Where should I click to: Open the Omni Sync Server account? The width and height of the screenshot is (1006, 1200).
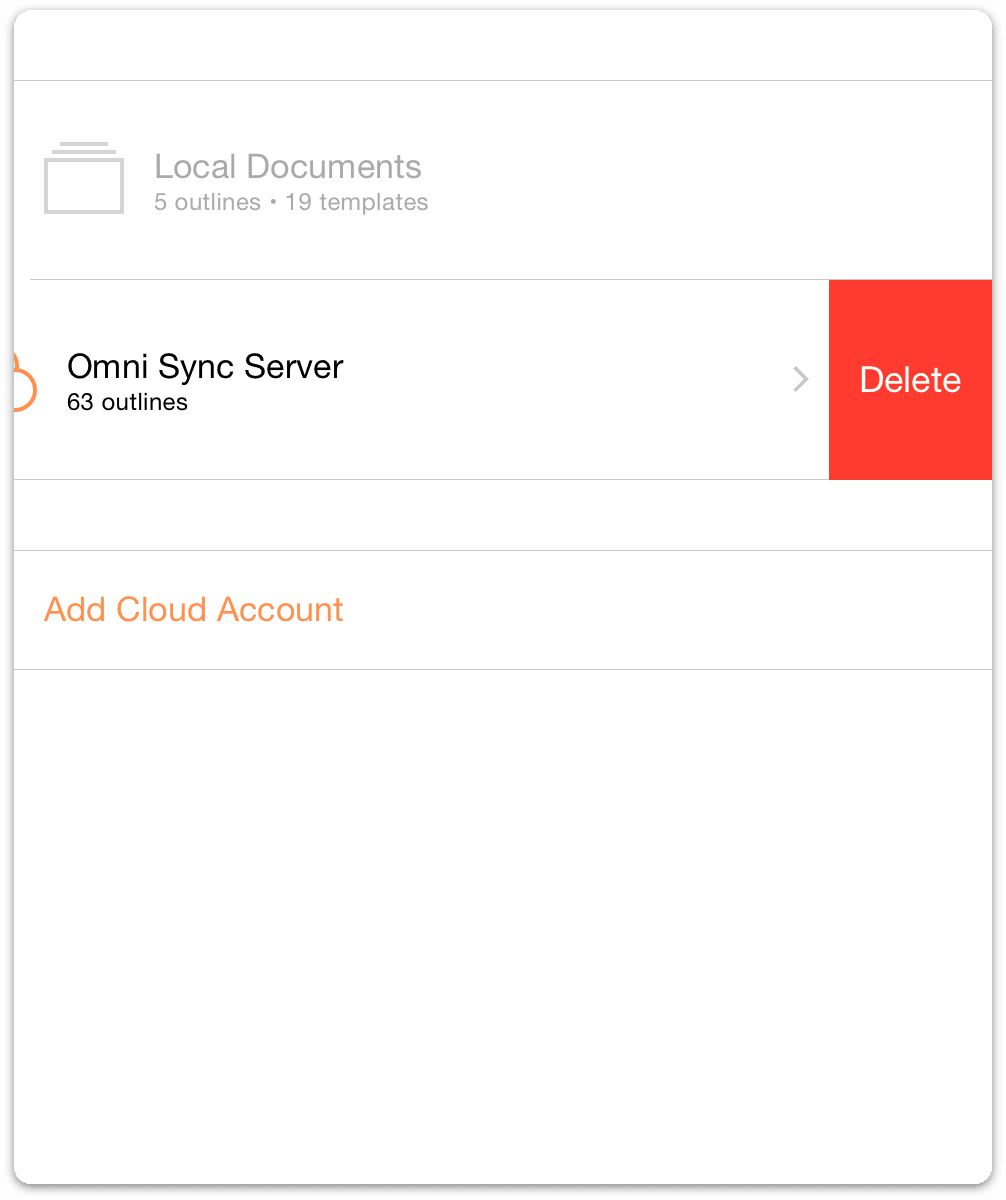[x=421, y=380]
